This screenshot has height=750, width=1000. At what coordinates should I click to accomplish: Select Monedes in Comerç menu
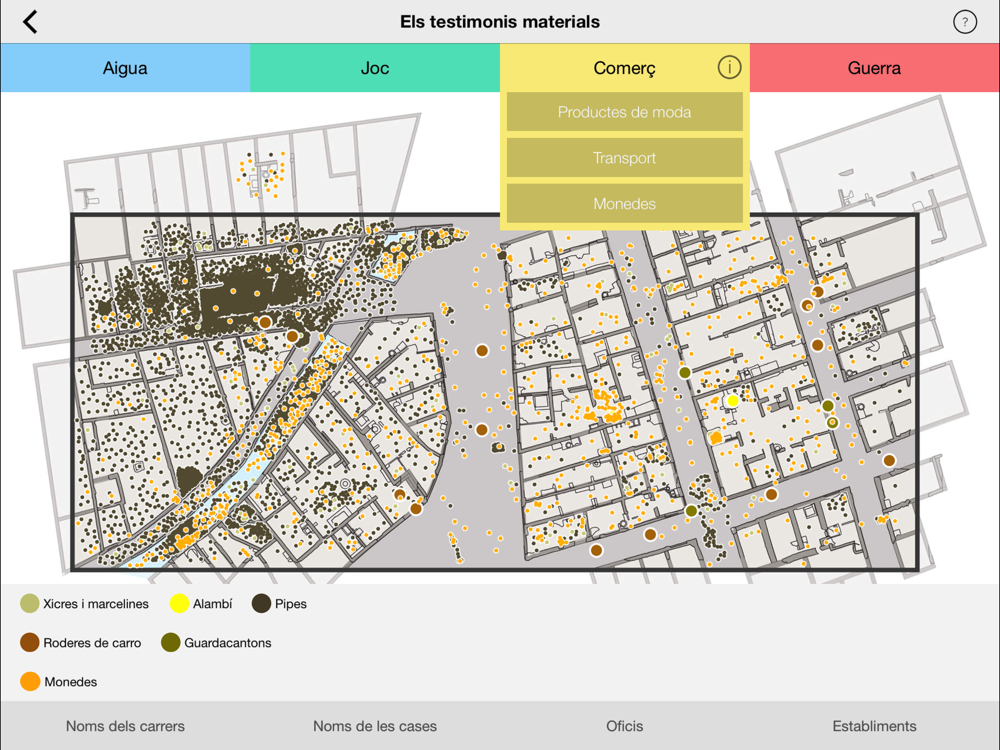coord(624,203)
